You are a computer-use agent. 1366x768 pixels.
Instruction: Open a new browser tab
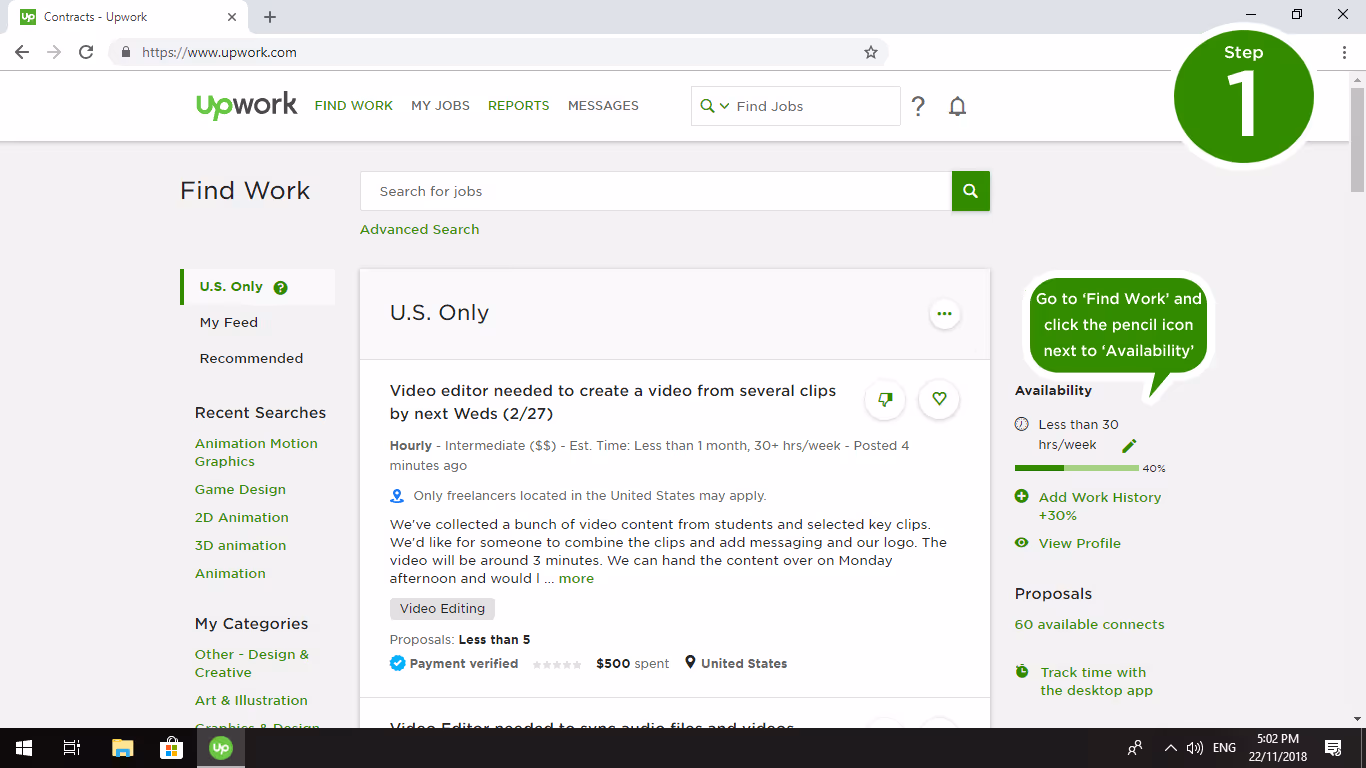[270, 17]
